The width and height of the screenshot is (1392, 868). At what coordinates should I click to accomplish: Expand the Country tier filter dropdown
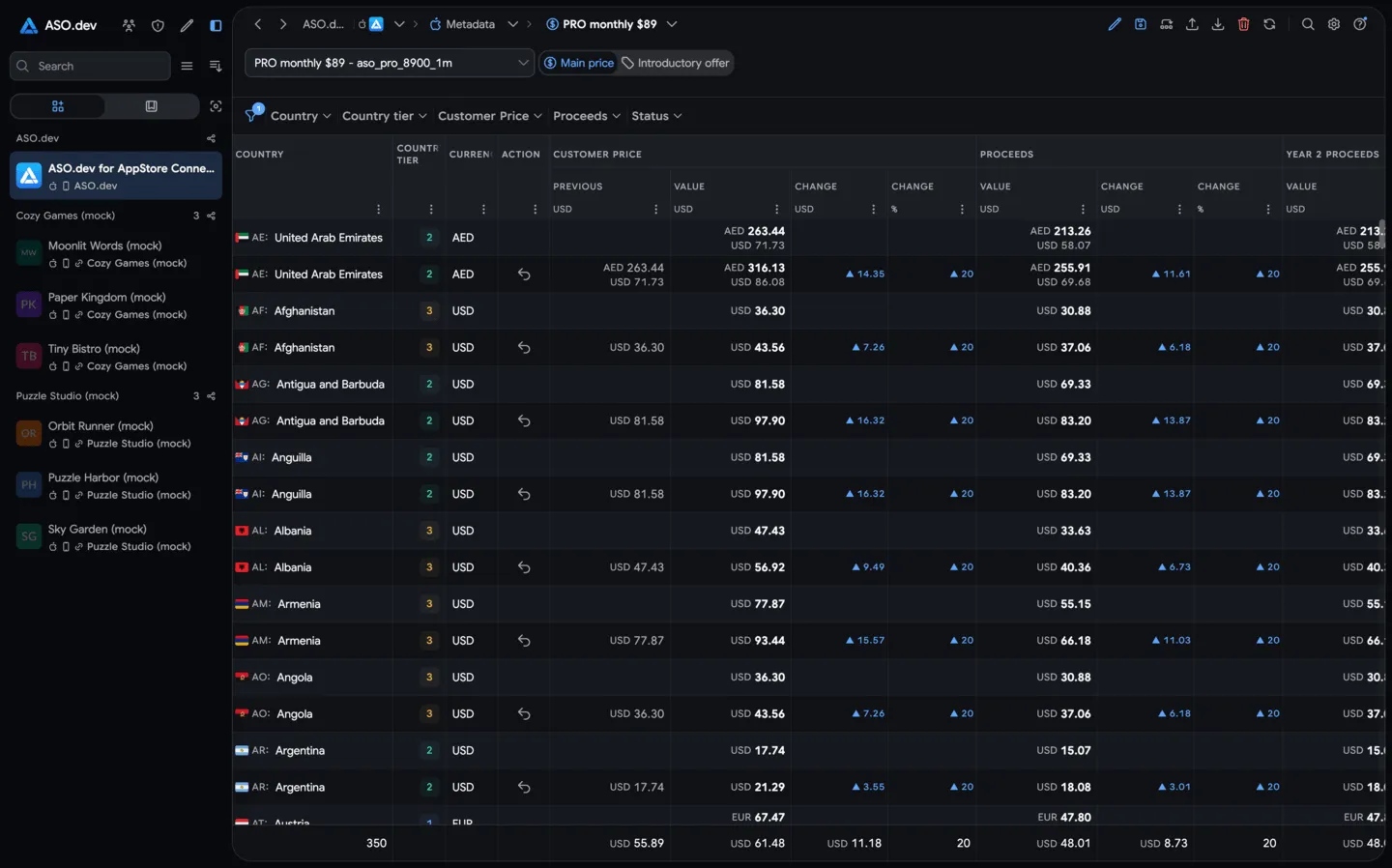[384, 116]
